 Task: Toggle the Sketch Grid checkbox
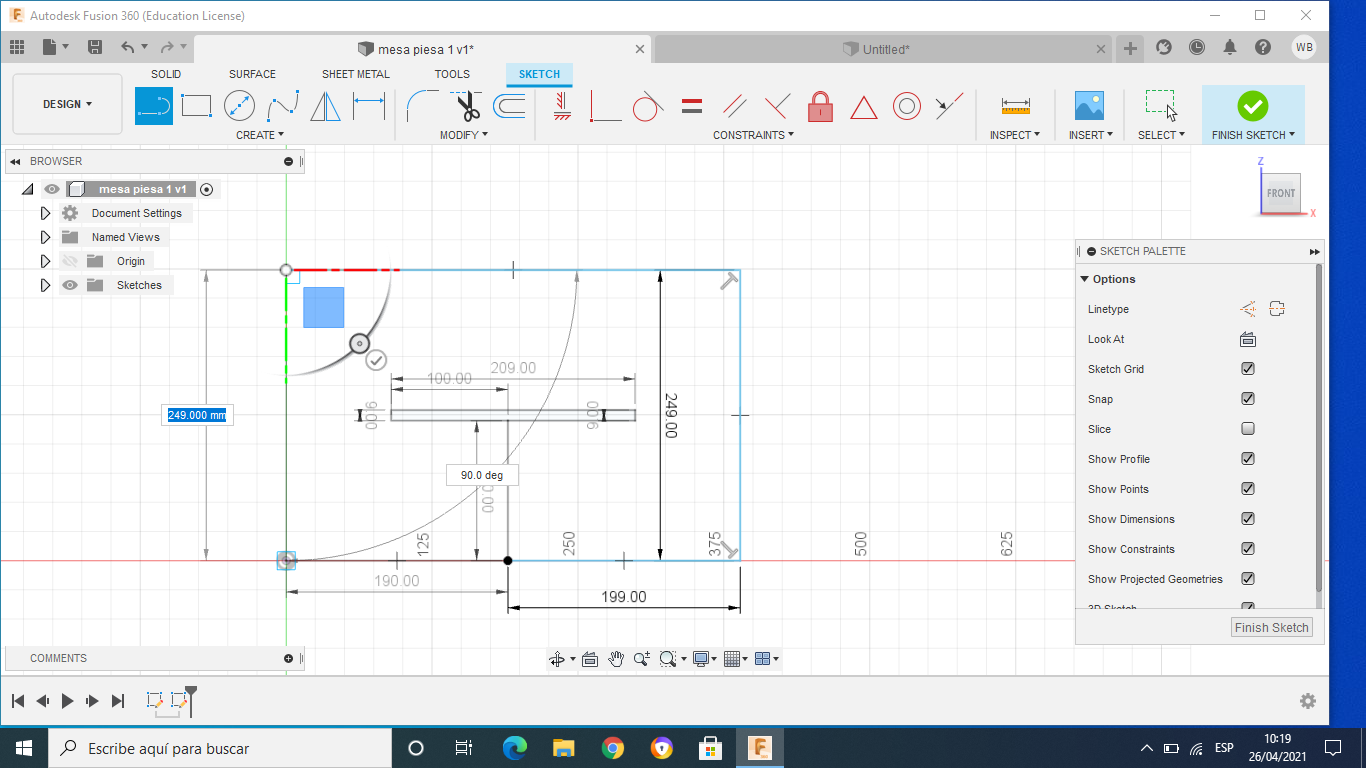(x=1248, y=369)
